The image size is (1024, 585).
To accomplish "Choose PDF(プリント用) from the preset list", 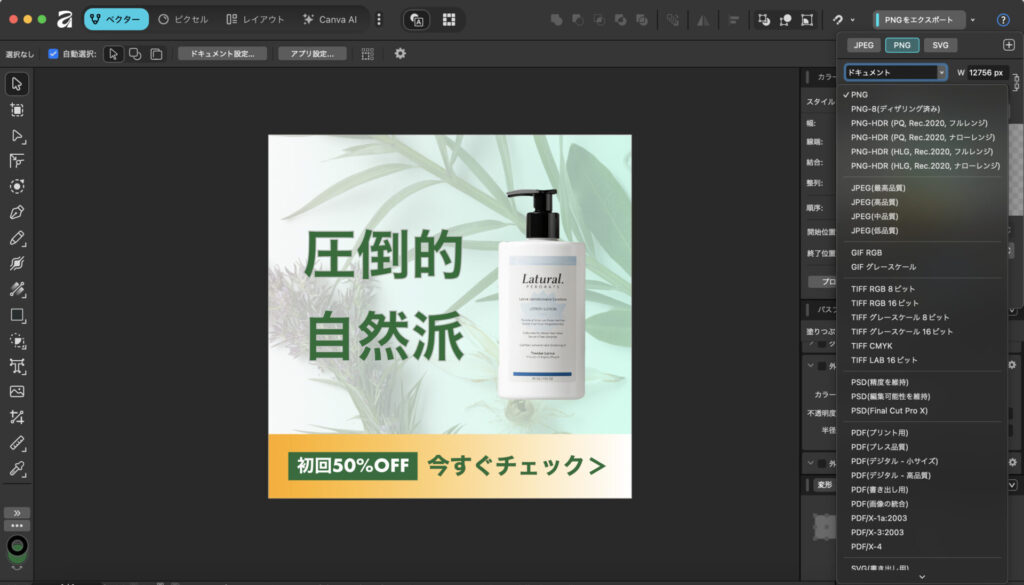I will pyautogui.click(x=880, y=433).
